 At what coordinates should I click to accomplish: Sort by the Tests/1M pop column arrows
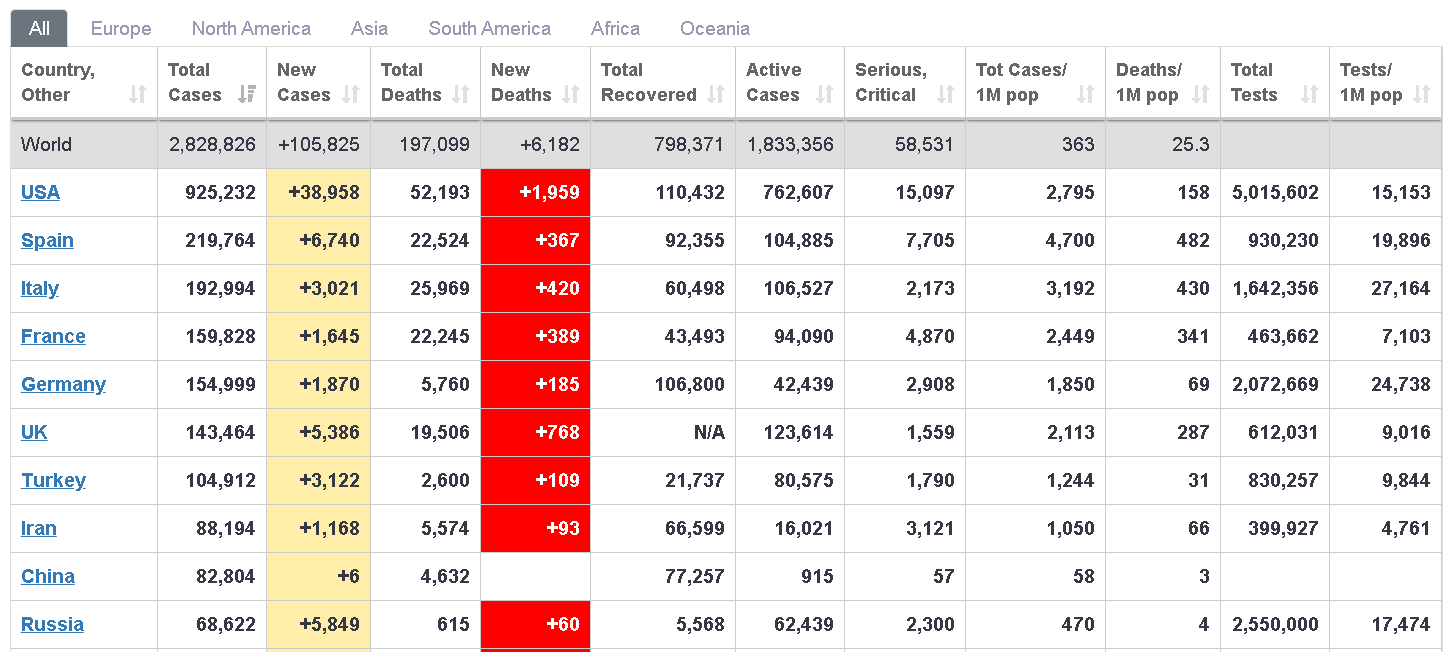pyautogui.click(x=1422, y=95)
